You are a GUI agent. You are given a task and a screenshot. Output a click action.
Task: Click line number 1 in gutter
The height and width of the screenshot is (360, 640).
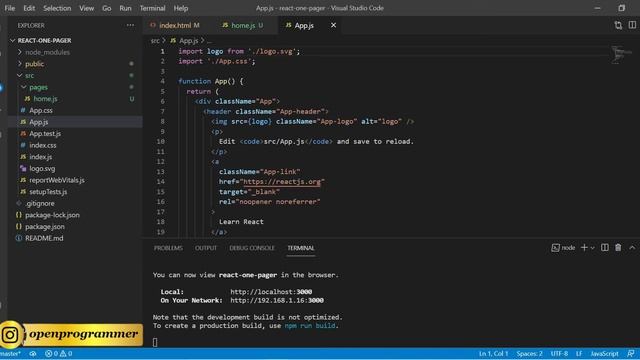click(x=162, y=51)
